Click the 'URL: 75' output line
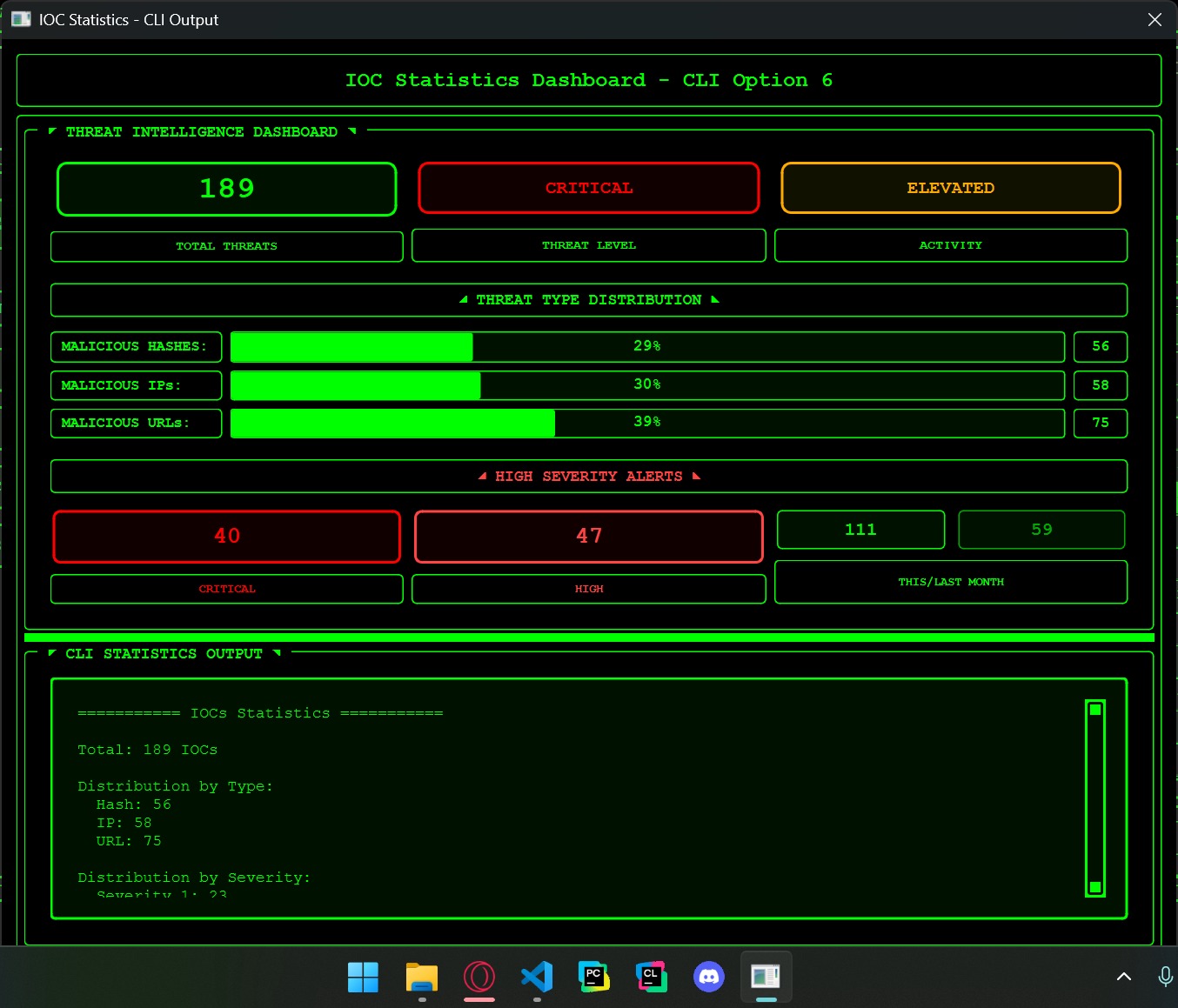The height and width of the screenshot is (1008, 1178). (129, 841)
